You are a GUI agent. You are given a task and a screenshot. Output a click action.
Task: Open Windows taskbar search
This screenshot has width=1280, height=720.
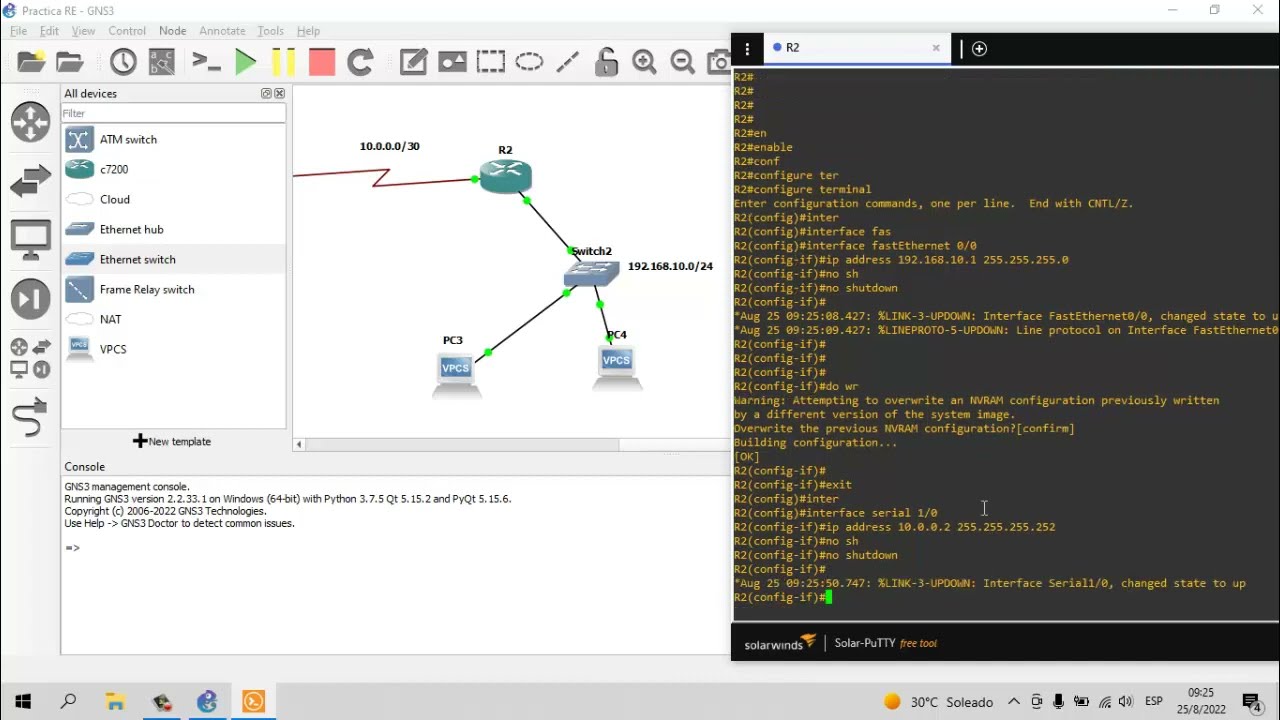tap(68, 702)
